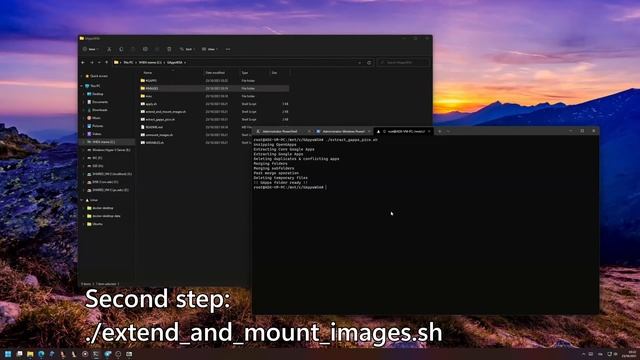Open the Sort dropdown in File Explorer
This screenshot has height=360, width=640.
187,49
